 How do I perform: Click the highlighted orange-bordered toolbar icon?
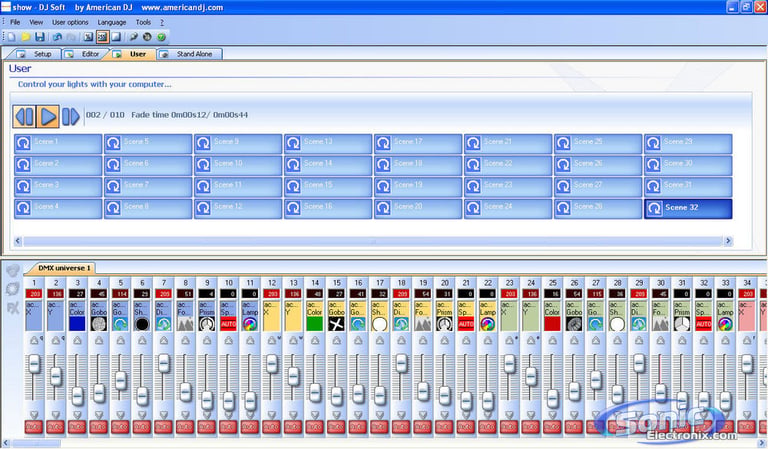click(102, 37)
